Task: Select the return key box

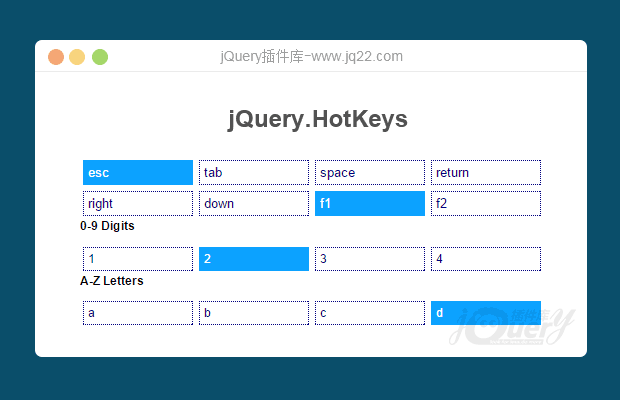Action: coord(486,173)
